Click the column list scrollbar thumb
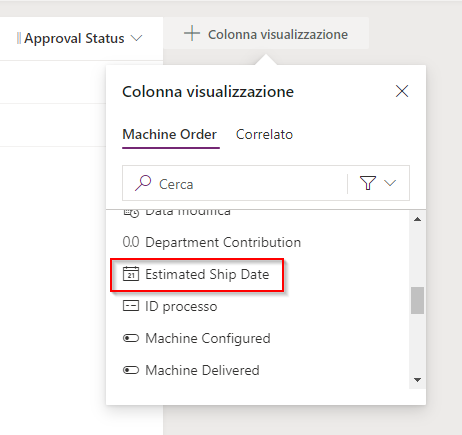Image resolution: width=462 pixels, height=435 pixels. tap(417, 300)
